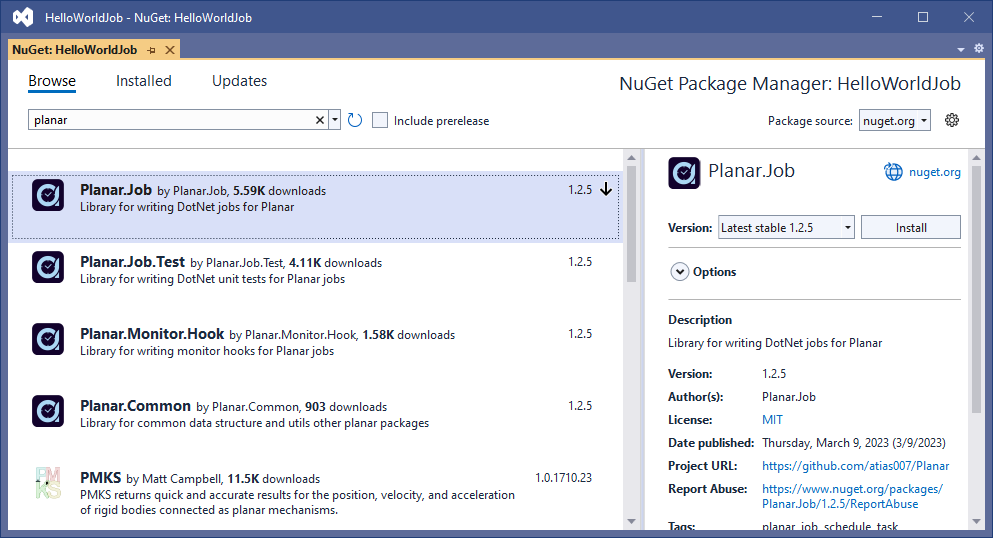Viewport: 993px width, 538px height.
Task: Click the Planar.Job heading in details pane
Action: click(751, 171)
